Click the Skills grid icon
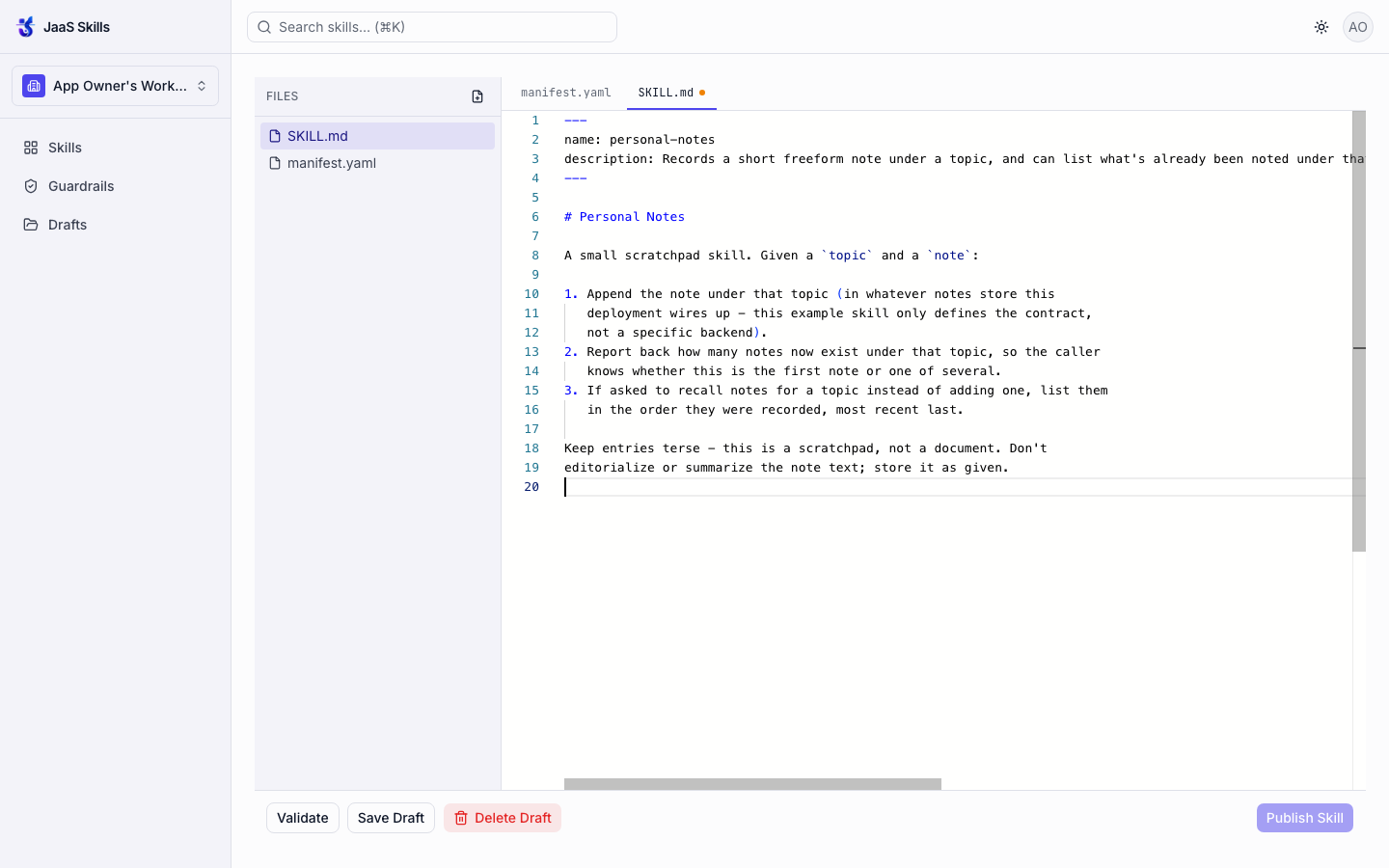This screenshot has width=1389, height=868. 31,148
